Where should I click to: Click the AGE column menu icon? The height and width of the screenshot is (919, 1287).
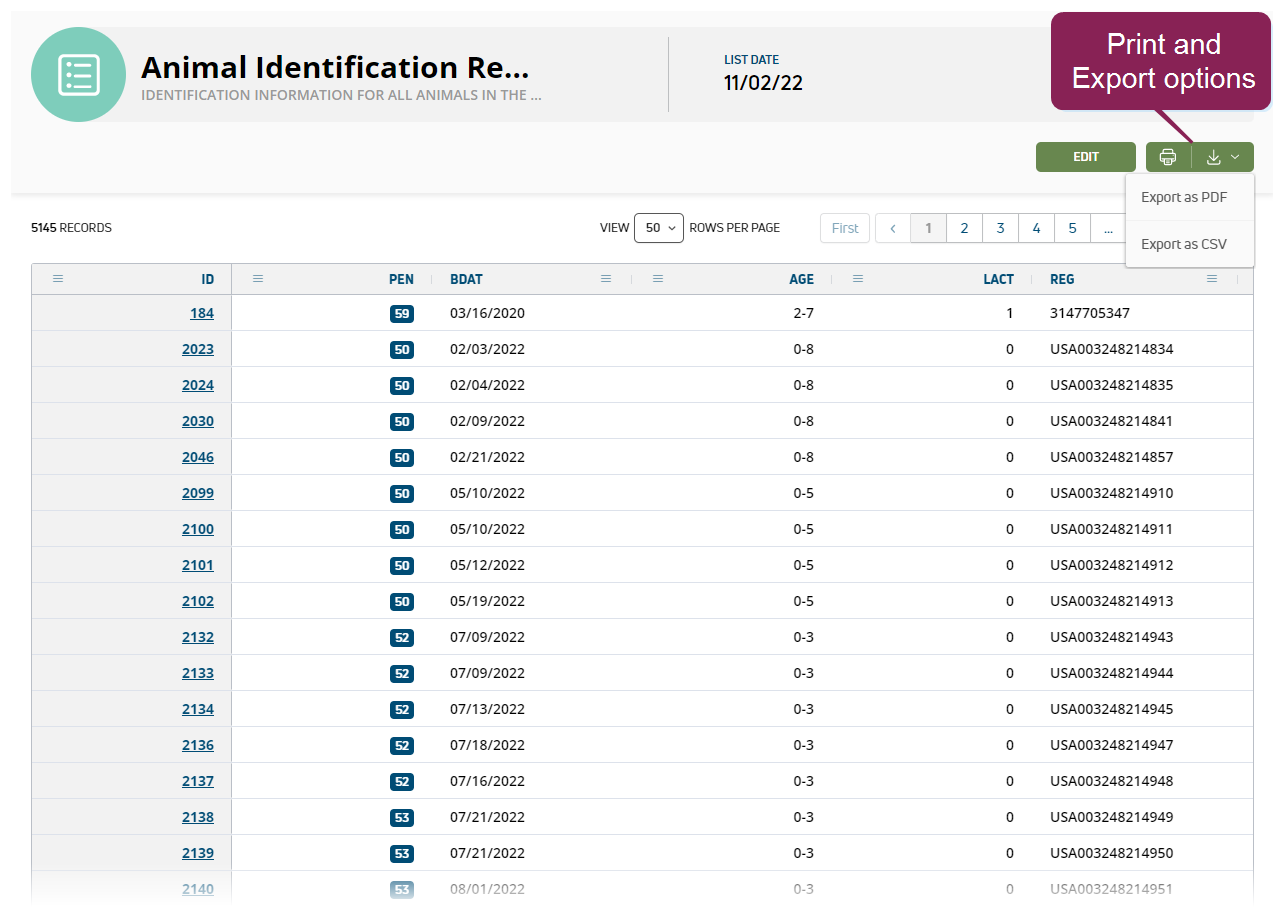point(658,279)
